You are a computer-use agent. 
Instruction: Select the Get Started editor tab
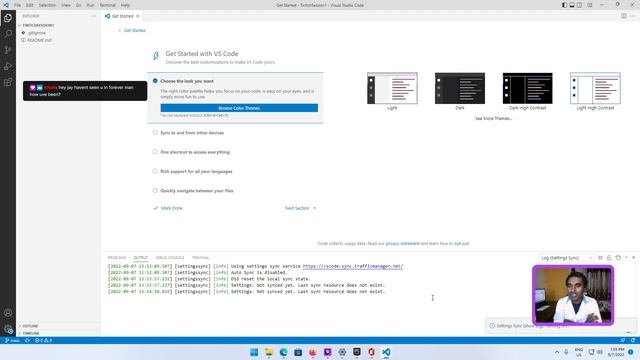click(x=122, y=16)
